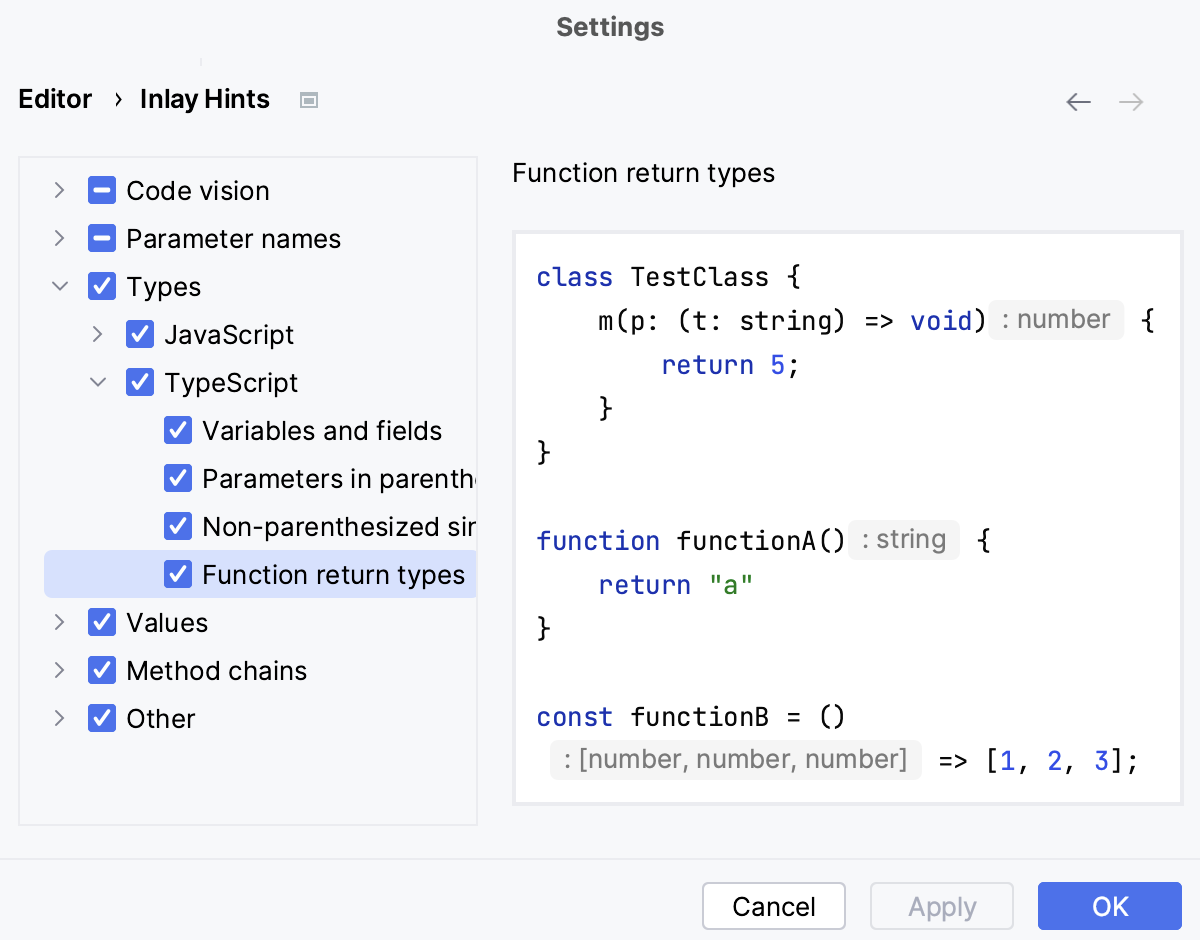Click the Inlay Hints breadcrumb
This screenshot has height=940, width=1200.
tap(204, 99)
